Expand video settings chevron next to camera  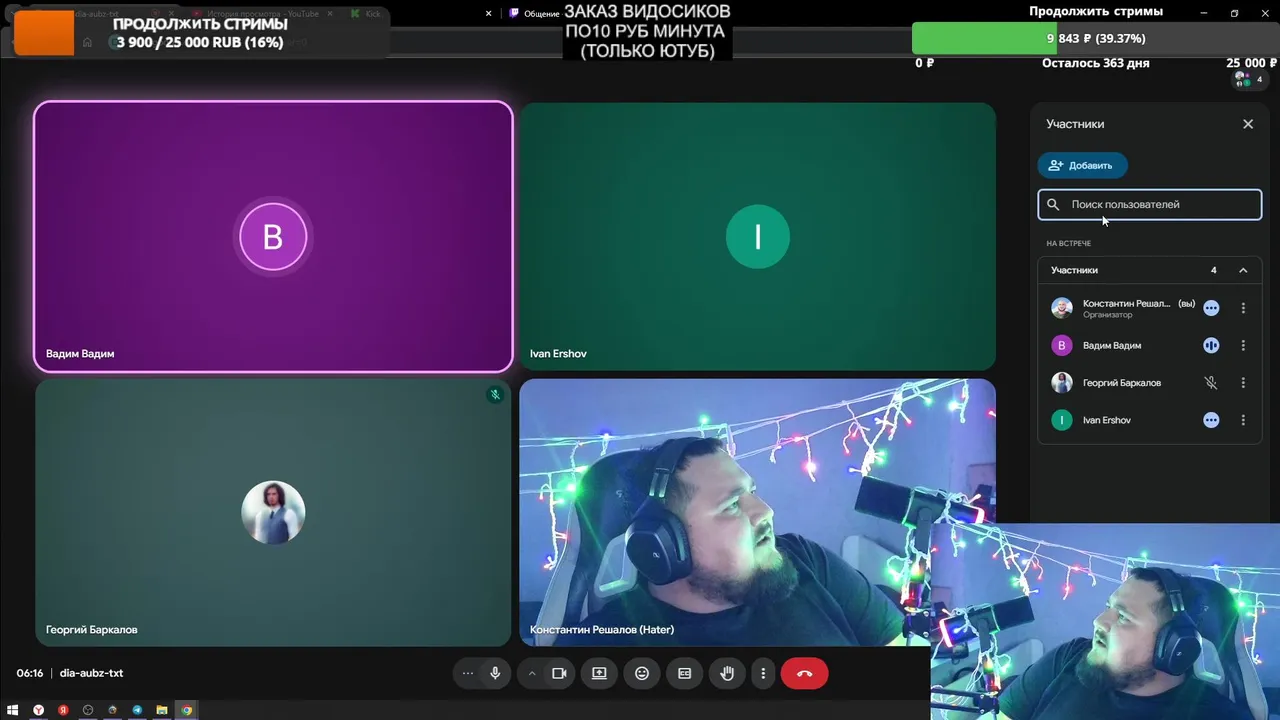pos(532,674)
